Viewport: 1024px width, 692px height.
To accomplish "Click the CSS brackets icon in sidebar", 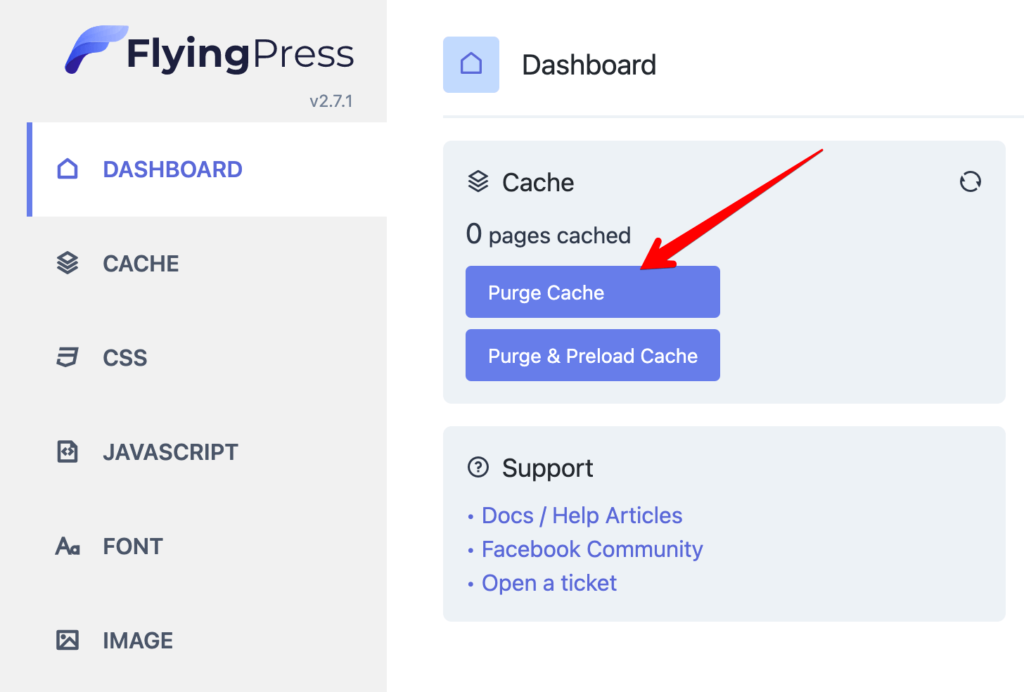I will coord(66,357).
